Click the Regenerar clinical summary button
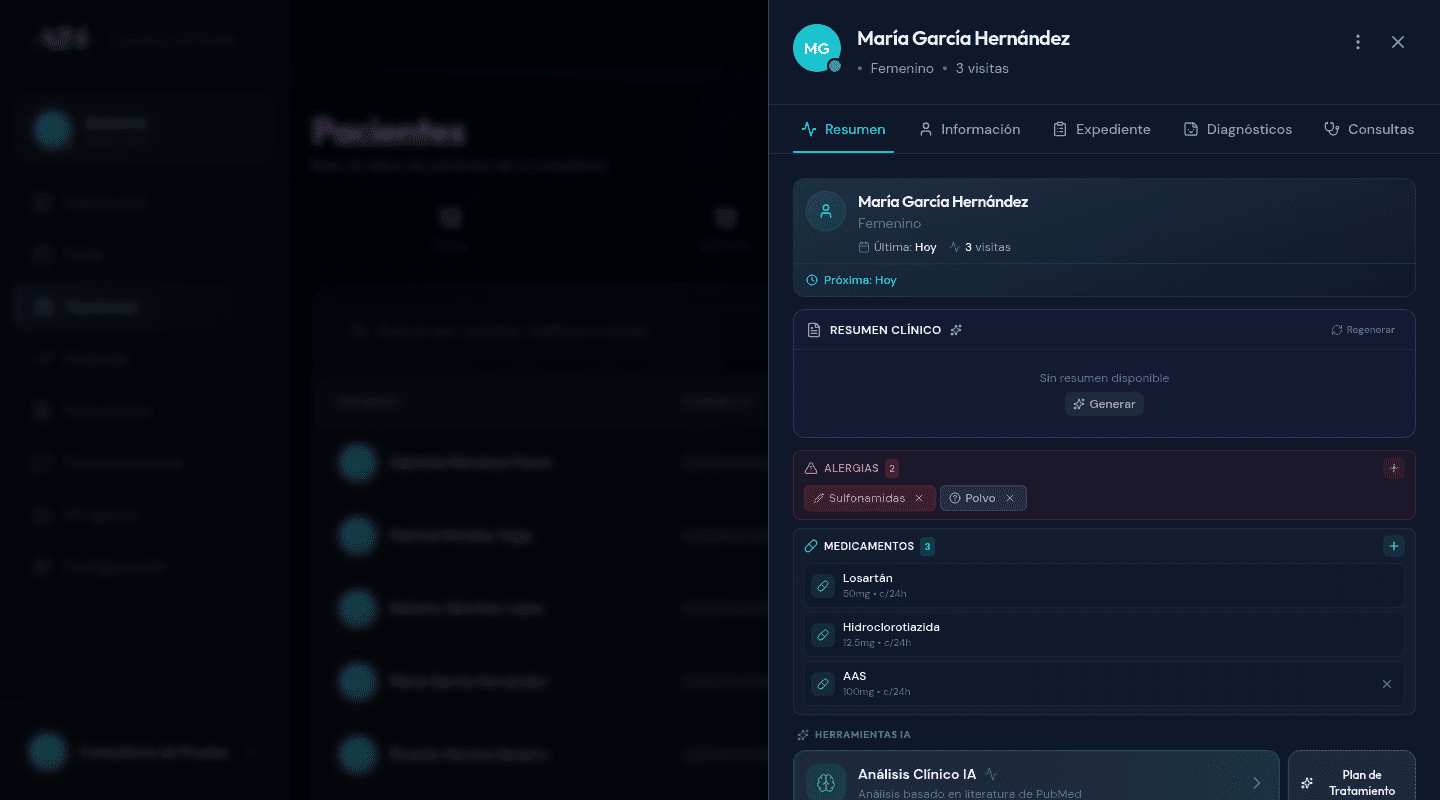 click(1362, 330)
